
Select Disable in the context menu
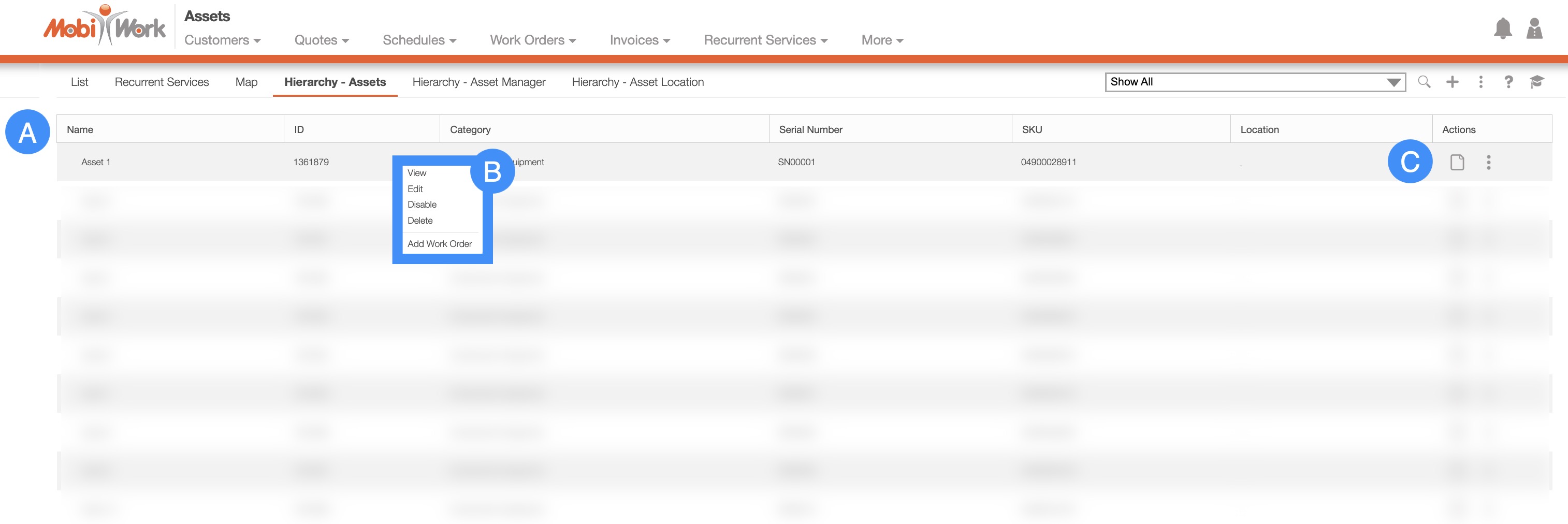[x=422, y=205]
